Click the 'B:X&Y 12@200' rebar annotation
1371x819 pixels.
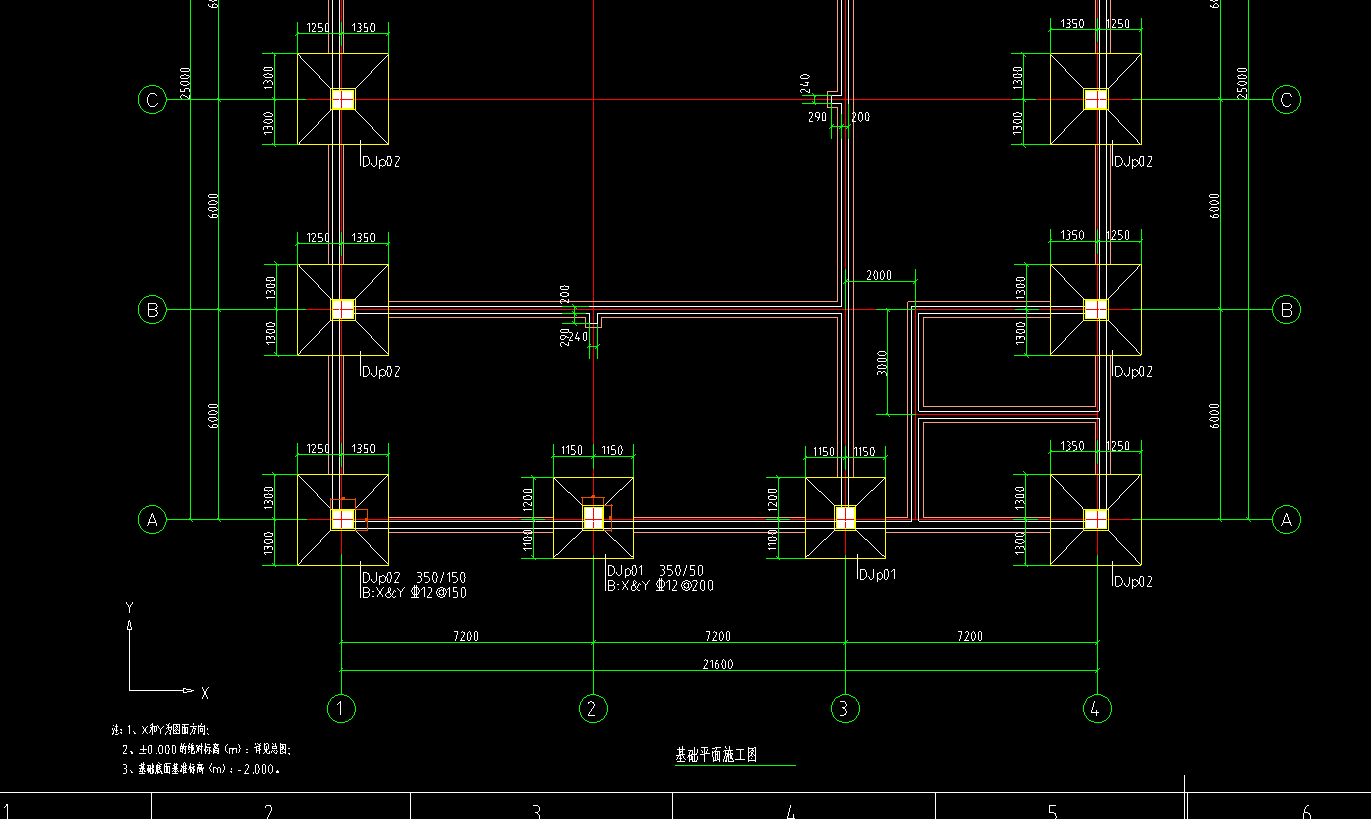[x=660, y=586]
